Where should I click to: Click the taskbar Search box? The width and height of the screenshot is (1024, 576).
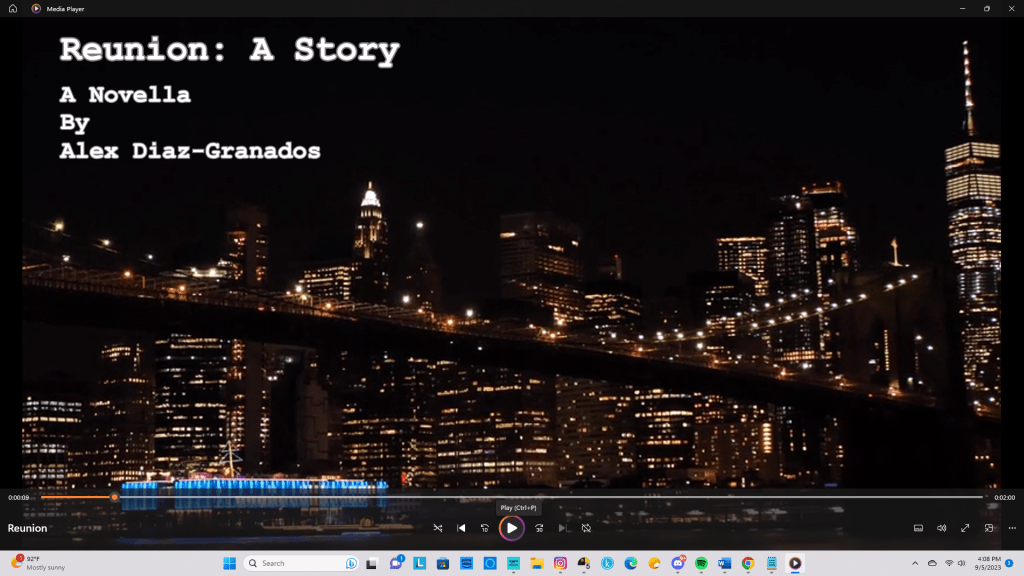tap(300, 563)
